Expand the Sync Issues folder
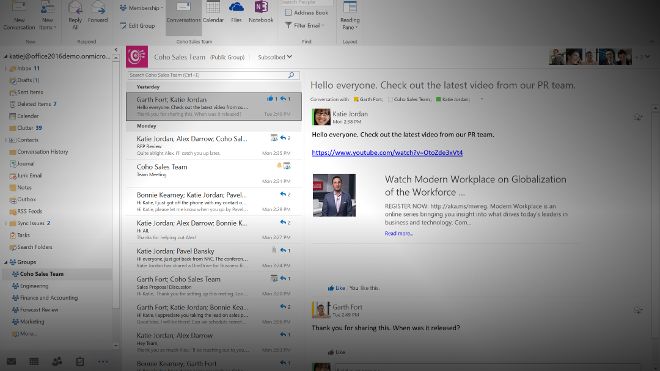This screenshot has width=660, height=371. pyautogui.click(x=5, y=223)
